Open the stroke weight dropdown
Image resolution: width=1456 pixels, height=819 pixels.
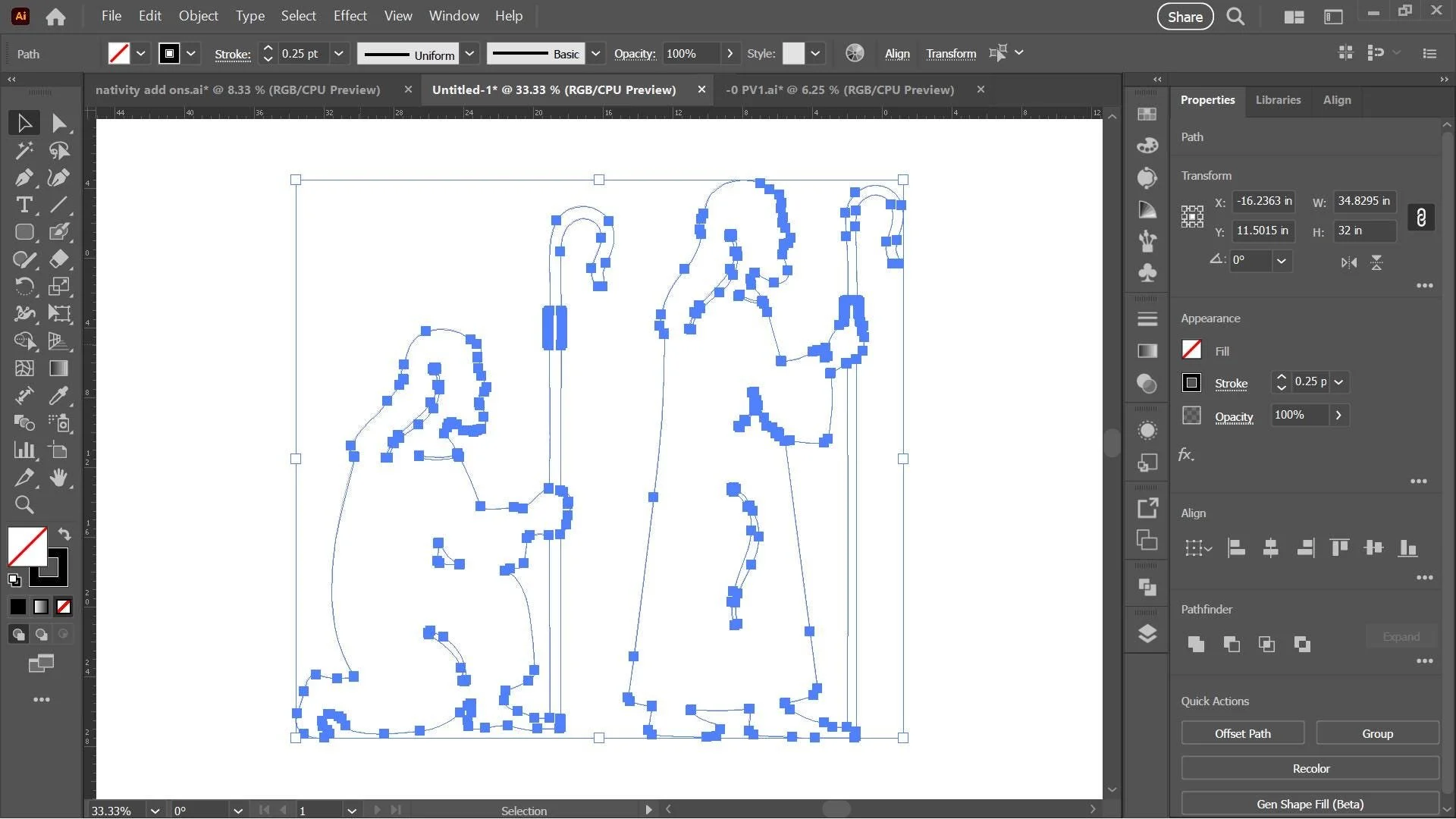pyautogui.click(x=339, y=54)
